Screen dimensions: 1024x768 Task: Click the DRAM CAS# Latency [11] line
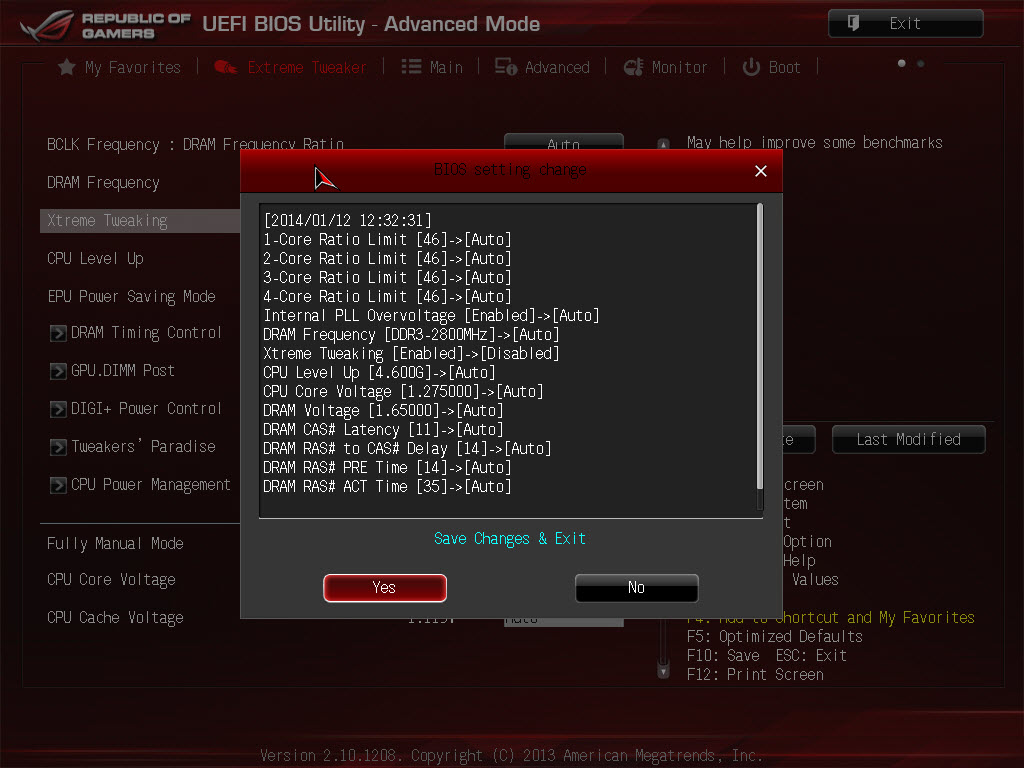click(383, 429)
